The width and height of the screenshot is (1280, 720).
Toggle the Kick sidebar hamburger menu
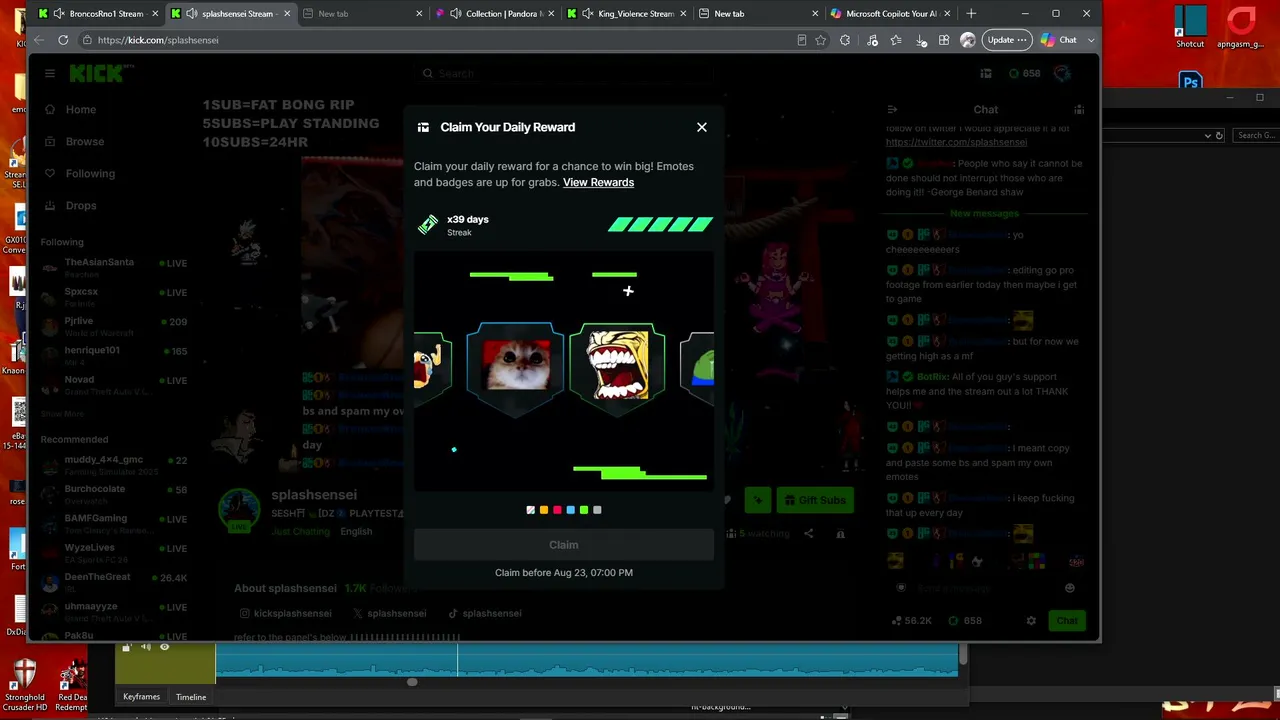click(x=49, y=73)
